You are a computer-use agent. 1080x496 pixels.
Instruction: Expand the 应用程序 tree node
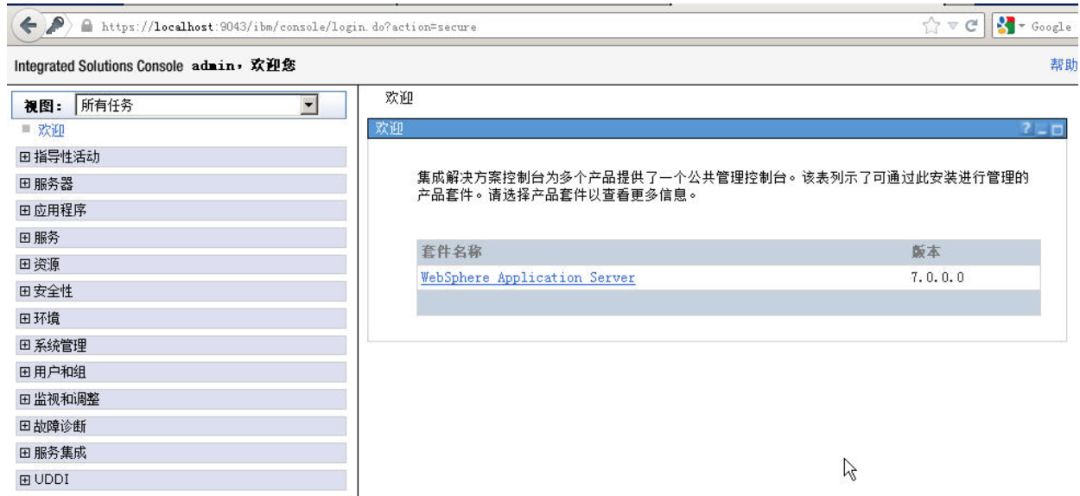pyautogui.click(x=25, y=211)
